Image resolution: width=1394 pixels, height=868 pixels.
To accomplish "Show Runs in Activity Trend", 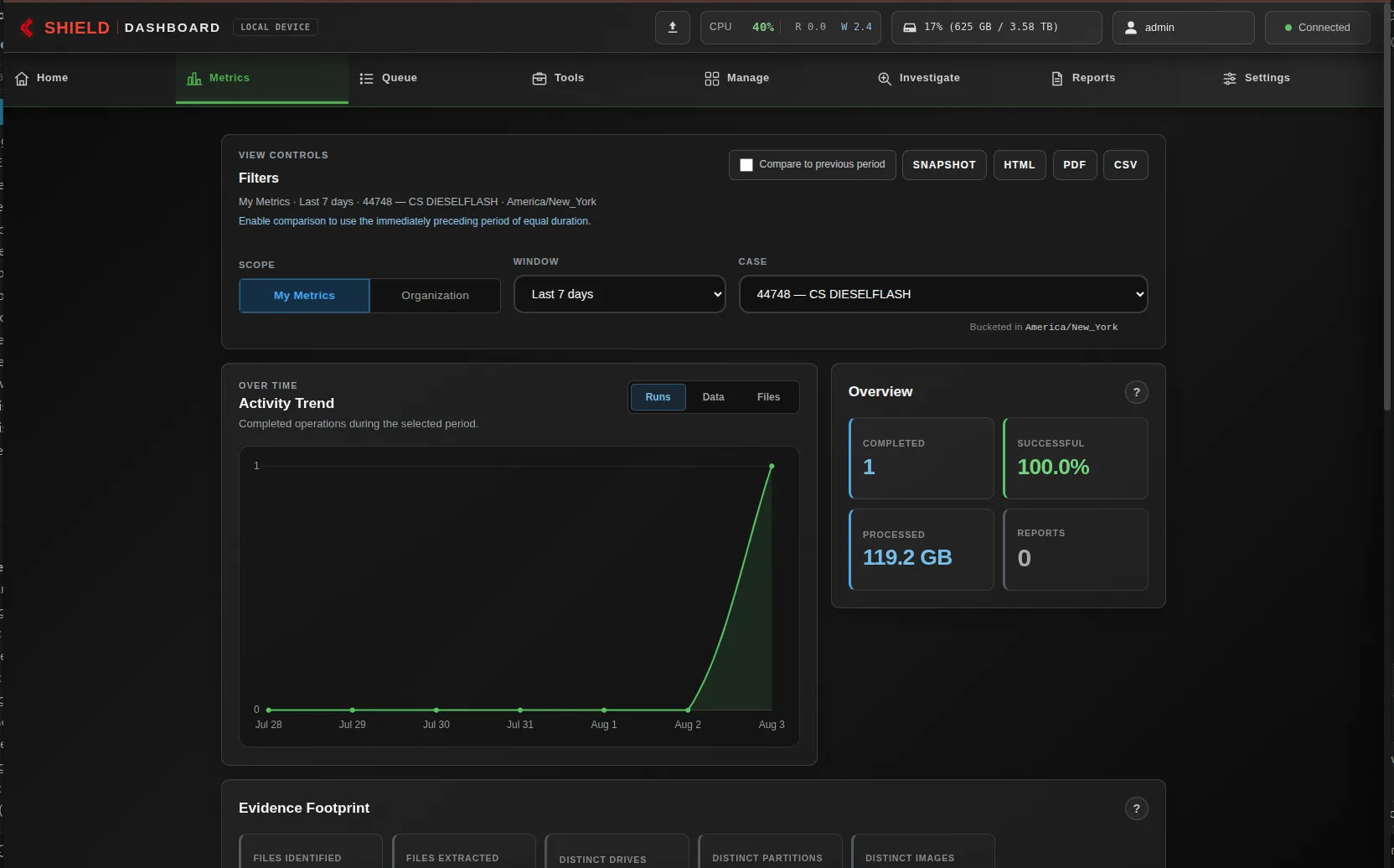I will click(x=658, y=397).
